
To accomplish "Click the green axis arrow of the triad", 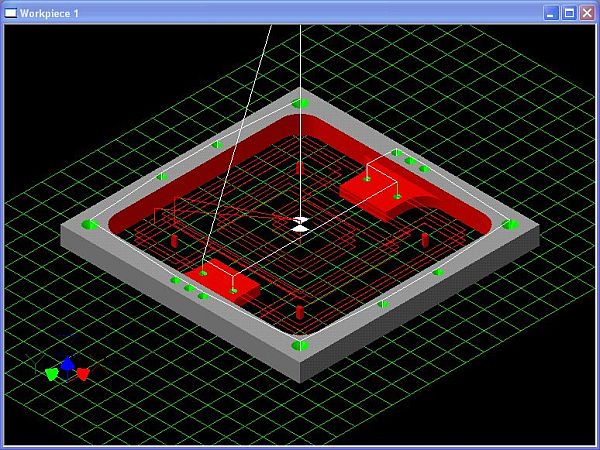I will [x=51, y=374].
